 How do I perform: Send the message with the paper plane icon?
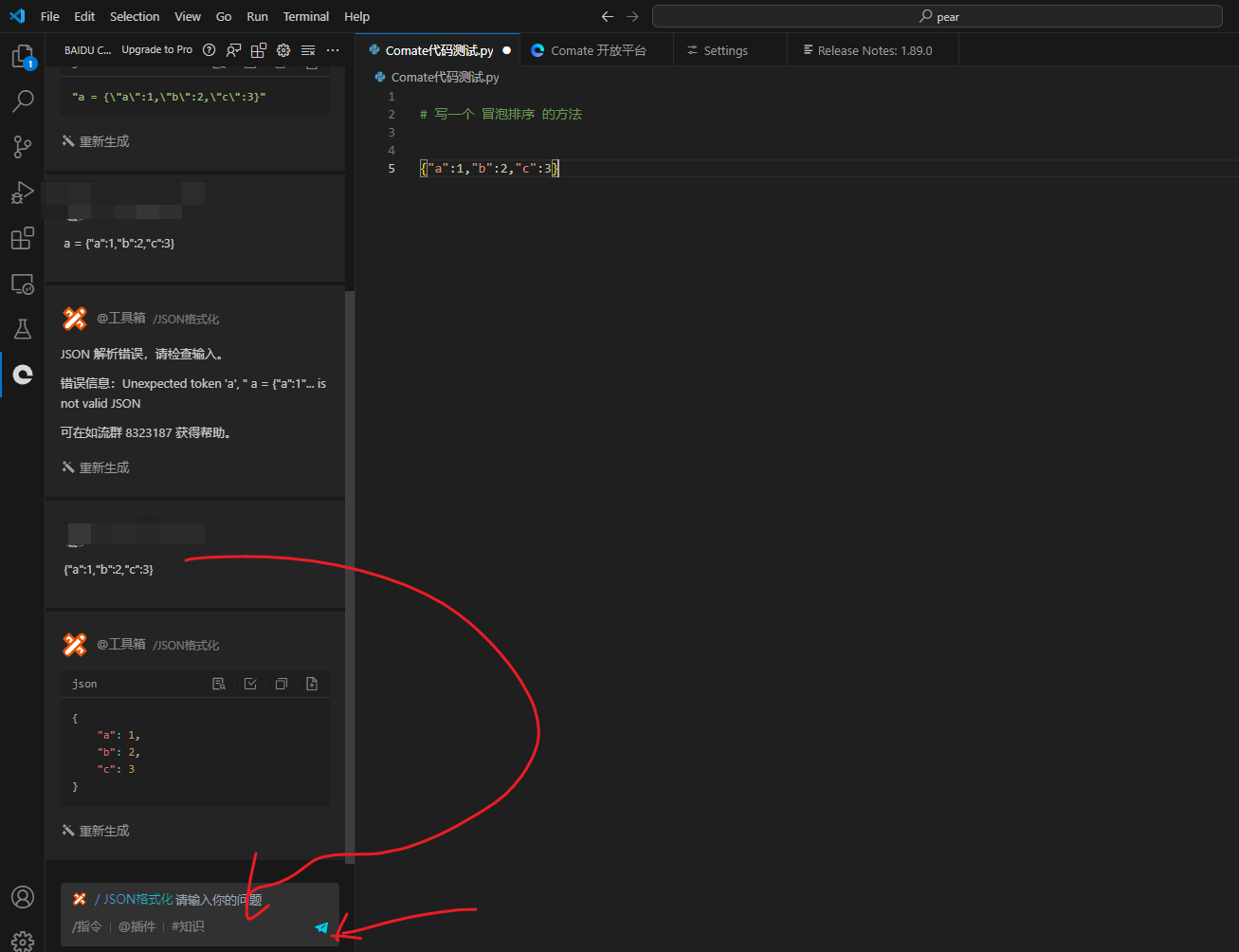(321, 927)
